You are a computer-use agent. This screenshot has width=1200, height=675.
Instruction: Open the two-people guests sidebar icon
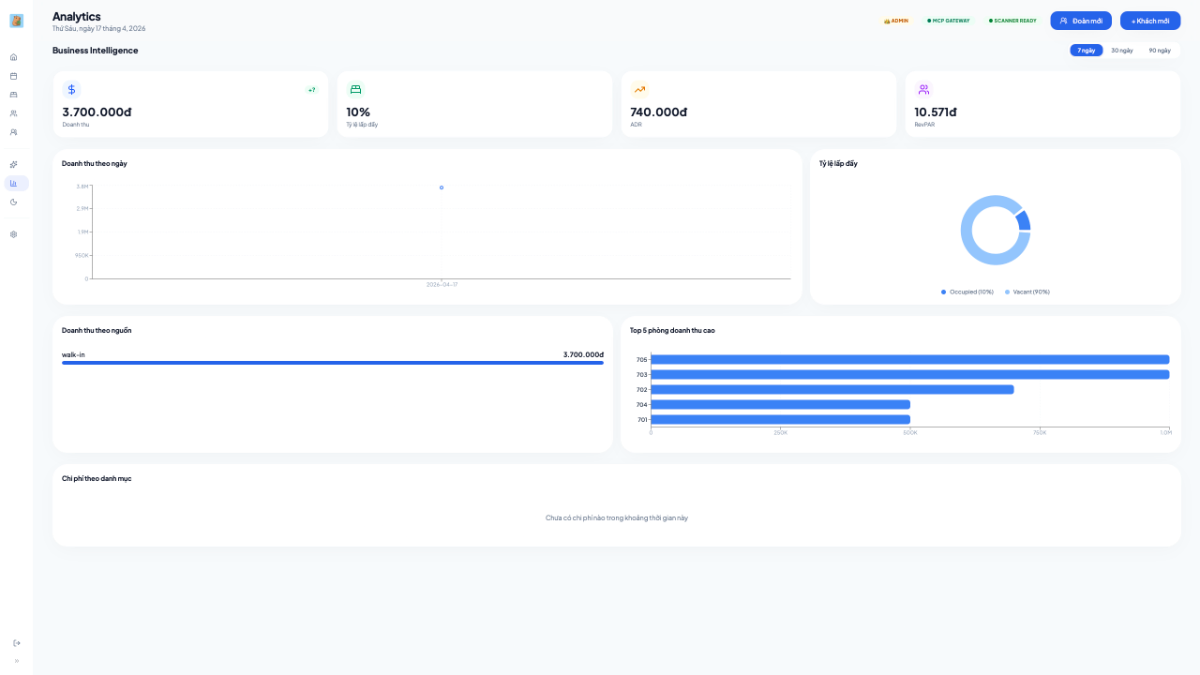click(14, 113)
